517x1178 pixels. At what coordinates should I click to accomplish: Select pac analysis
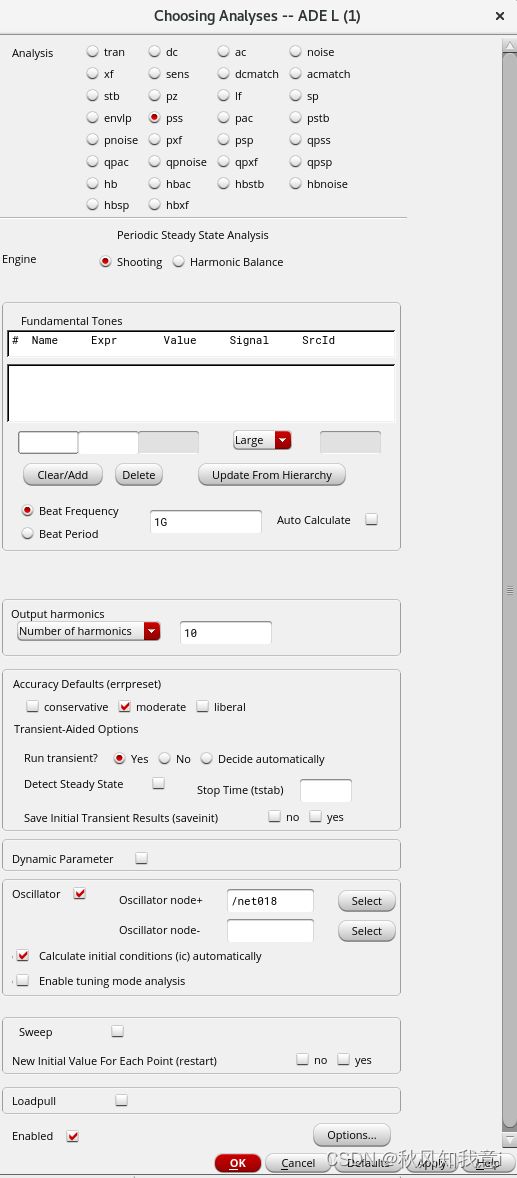pos(223,118)
